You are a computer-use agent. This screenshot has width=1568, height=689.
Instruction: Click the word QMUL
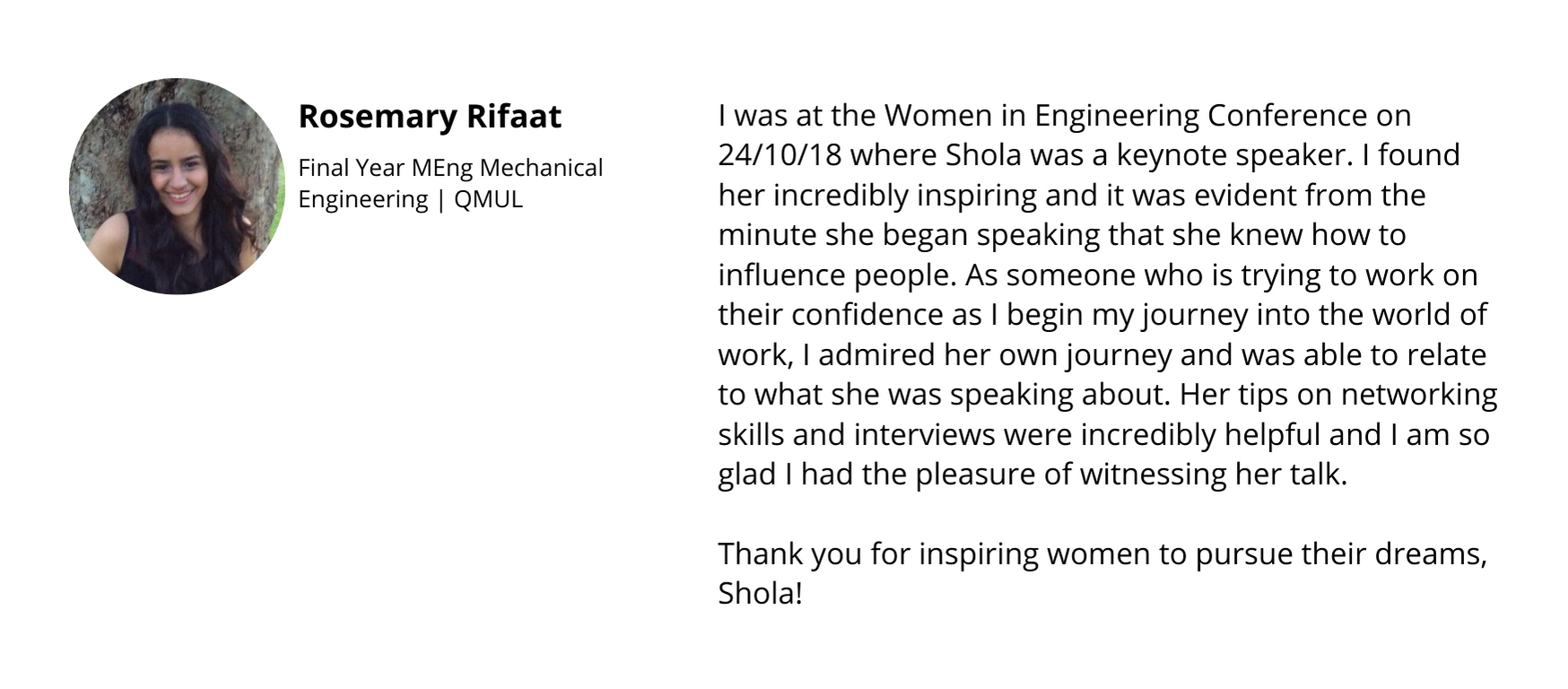click(488, 199)
